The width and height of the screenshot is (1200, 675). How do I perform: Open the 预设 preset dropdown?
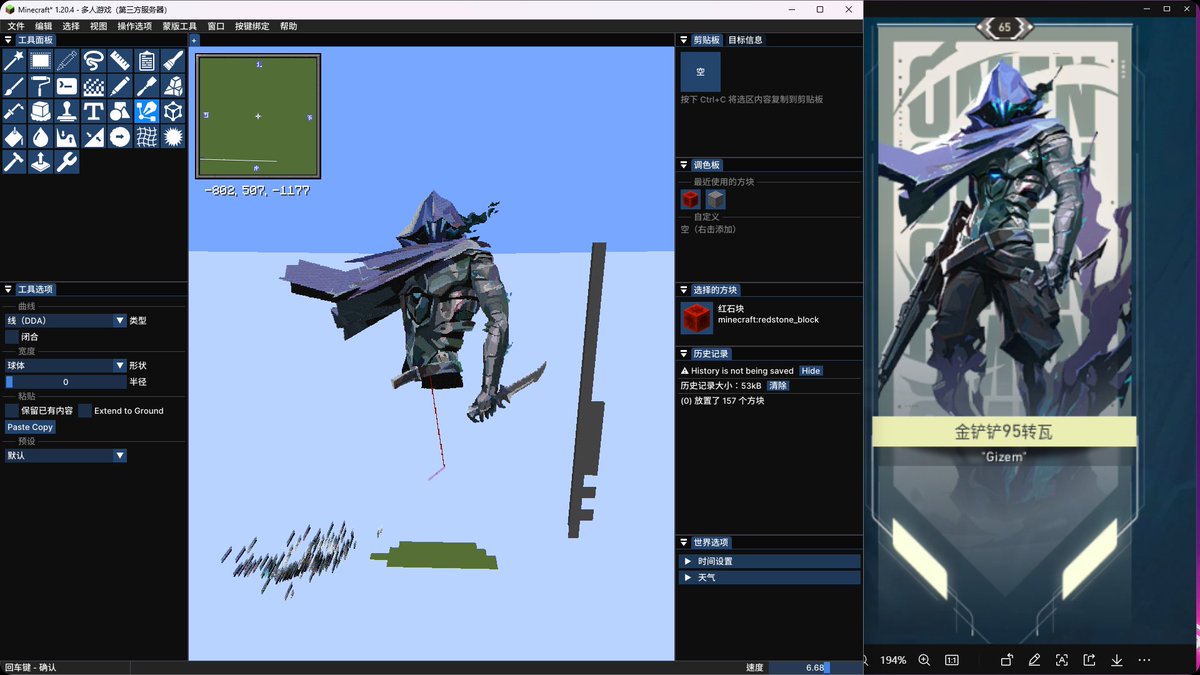66,456
